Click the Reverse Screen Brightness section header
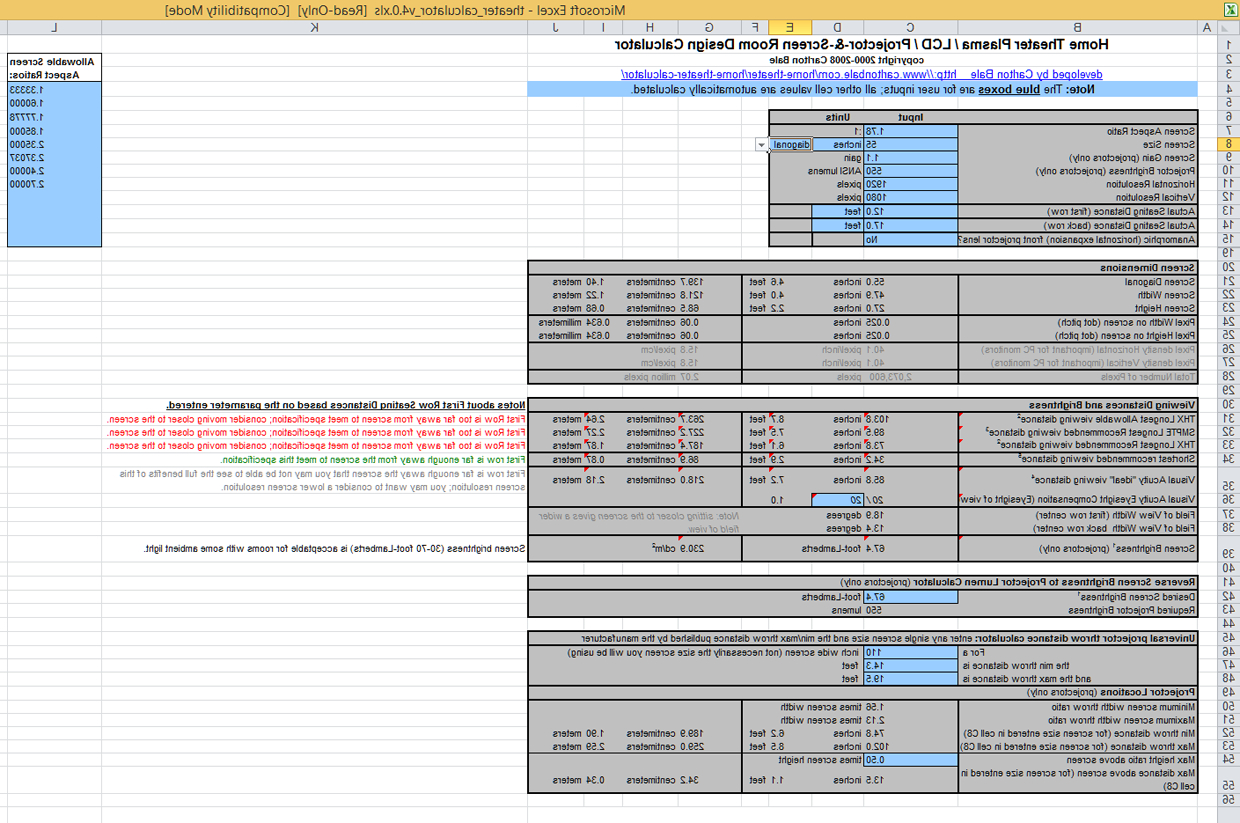The width and height of the screenshot is (1240, 823). coord(862,582)
